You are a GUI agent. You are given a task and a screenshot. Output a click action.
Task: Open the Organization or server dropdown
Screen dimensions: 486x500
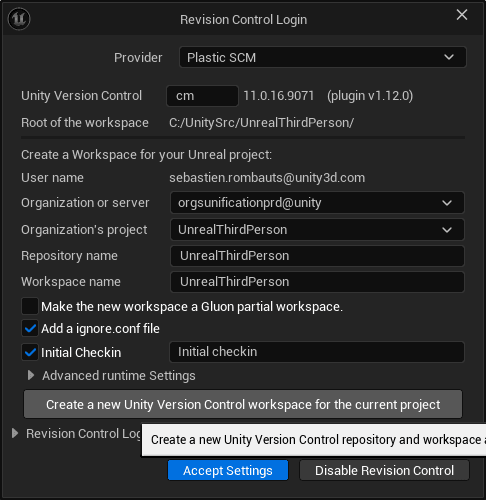(x=317, y=203)
